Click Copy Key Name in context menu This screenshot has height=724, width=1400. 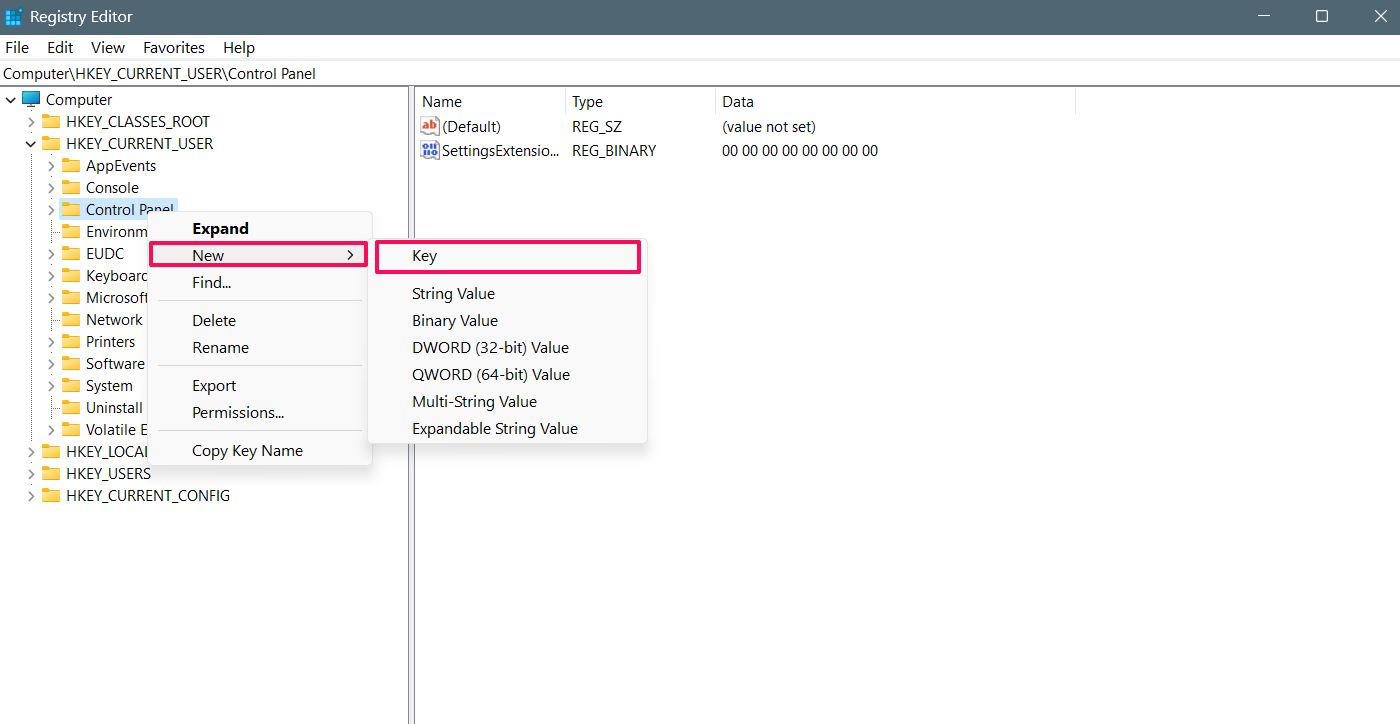(x=247, y=451)
